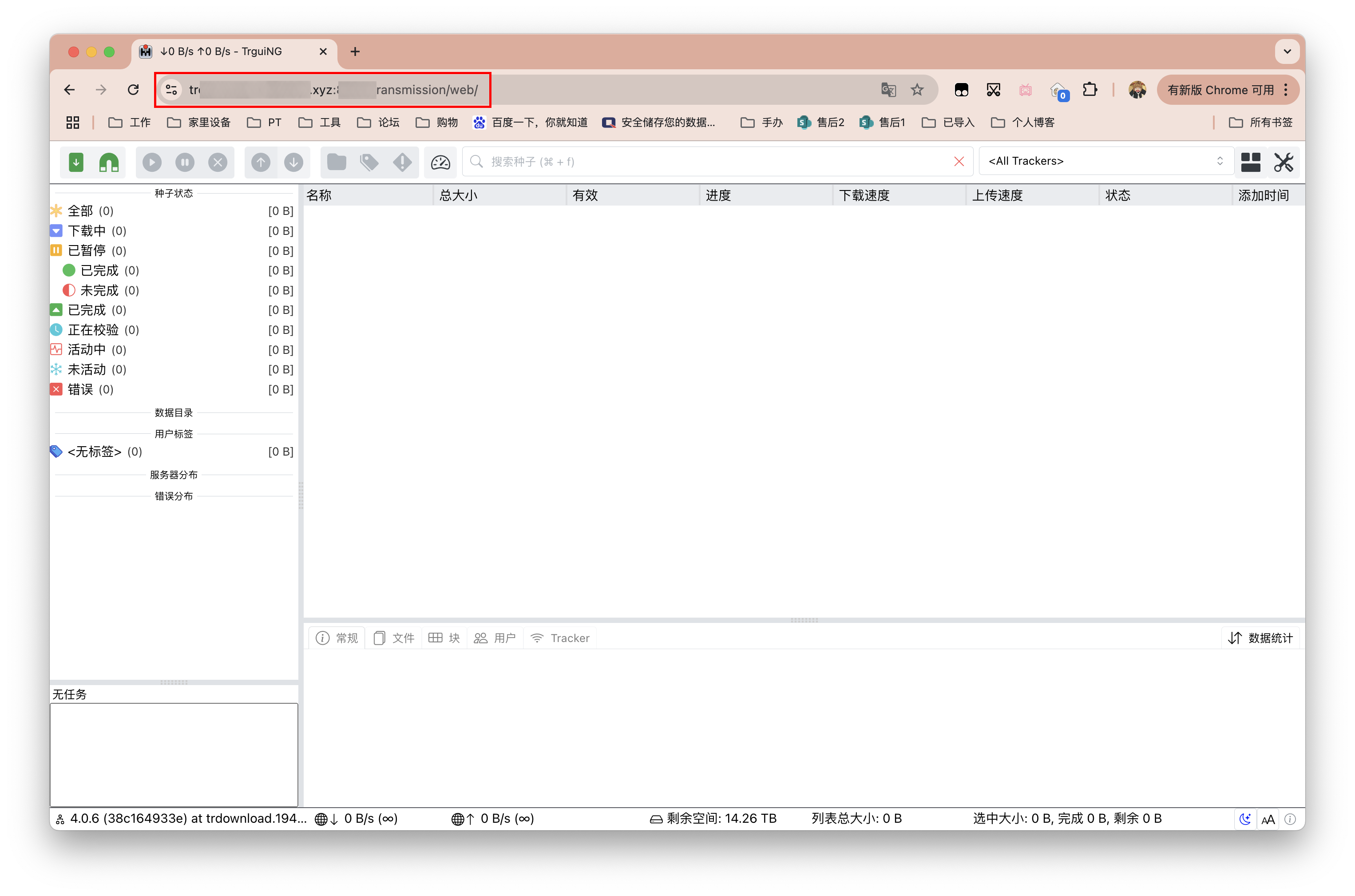Change layout with panels grid icon

click(x=1251, y=163)
